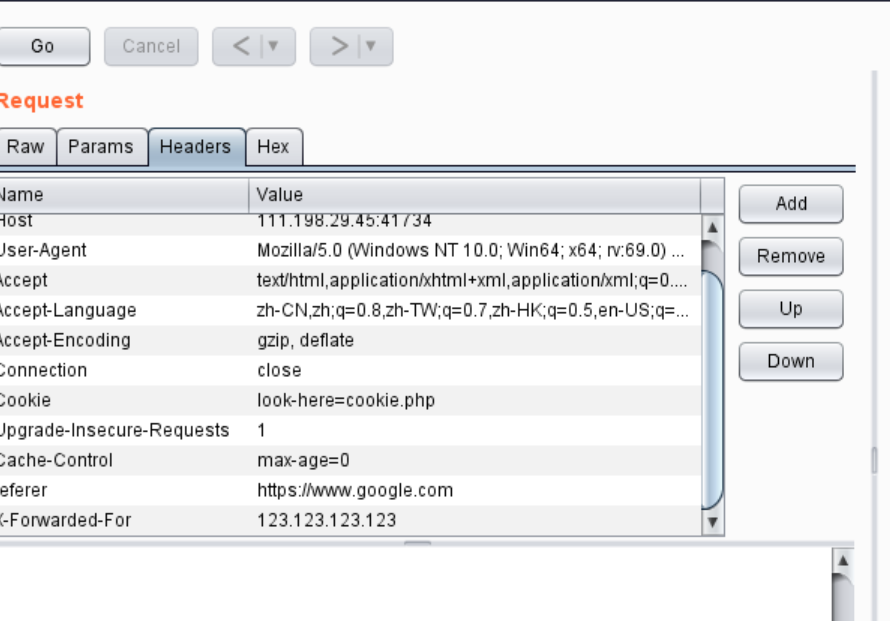Click the Name column header
Viewport: 890px width, 621px height.
pyautogui.click(x=120, y=194)
